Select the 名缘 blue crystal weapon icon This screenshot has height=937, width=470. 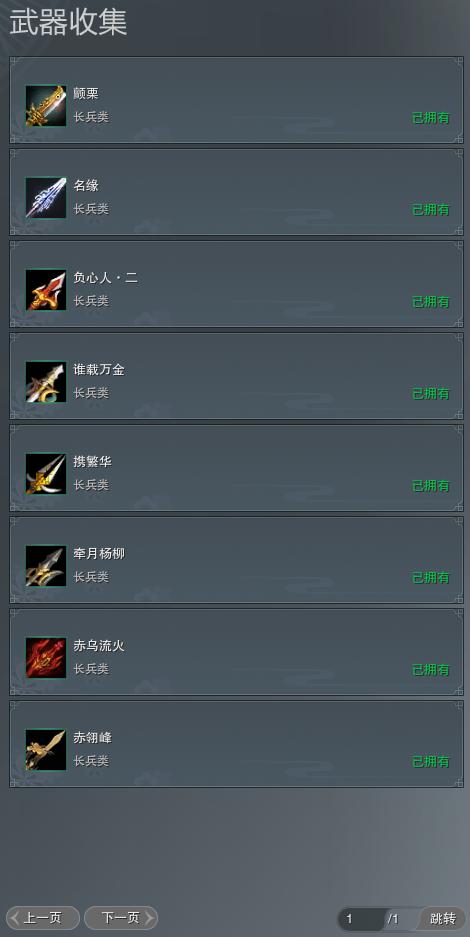click(46, 198)
